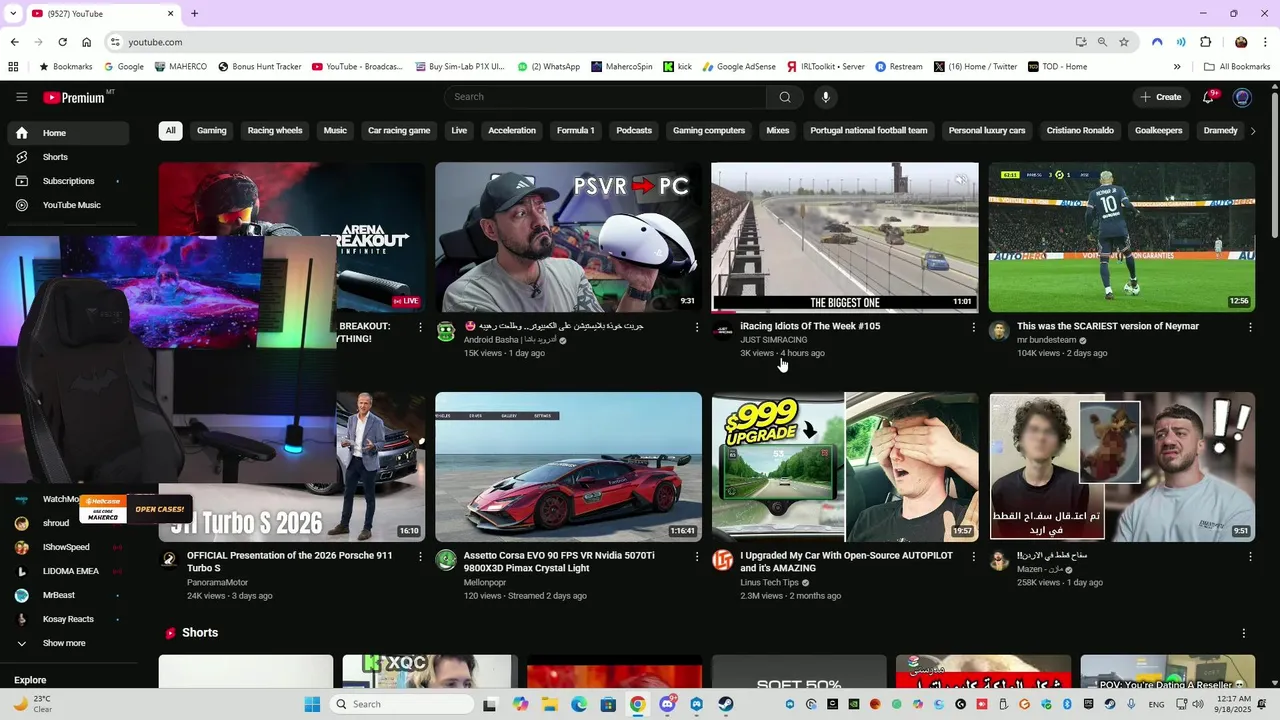Select the Racing wheels chip
1280x720 pixels.
click(275, 131)
